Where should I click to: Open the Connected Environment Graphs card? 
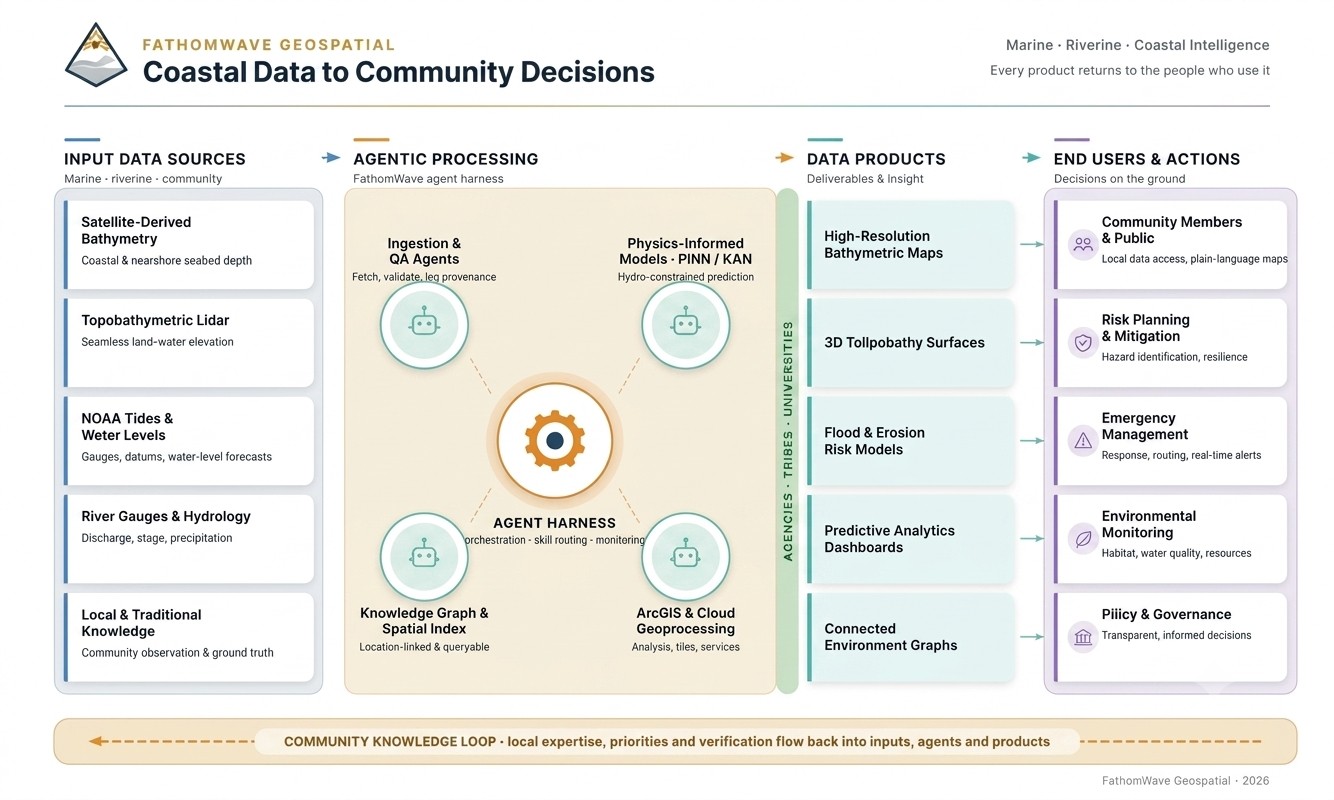910,636
